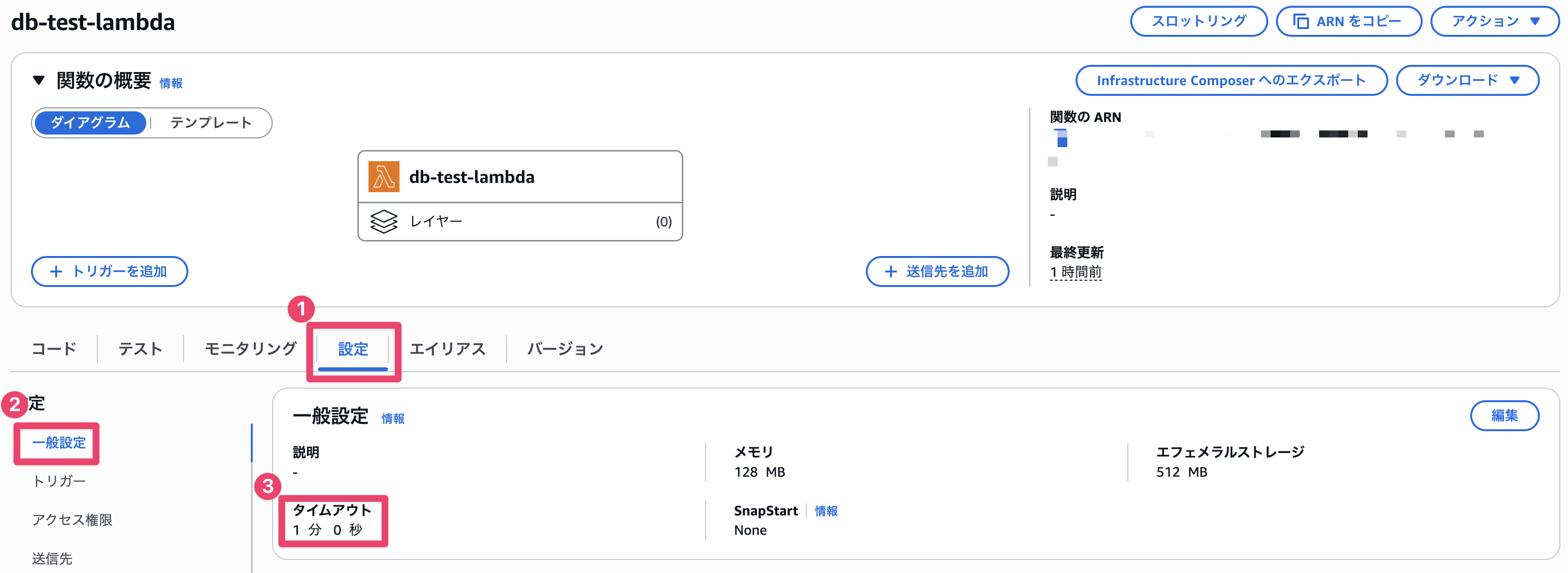This screenshot has height=573, width=1568.
Task: Click the スロットリング button
Action: click(1199, 21)
